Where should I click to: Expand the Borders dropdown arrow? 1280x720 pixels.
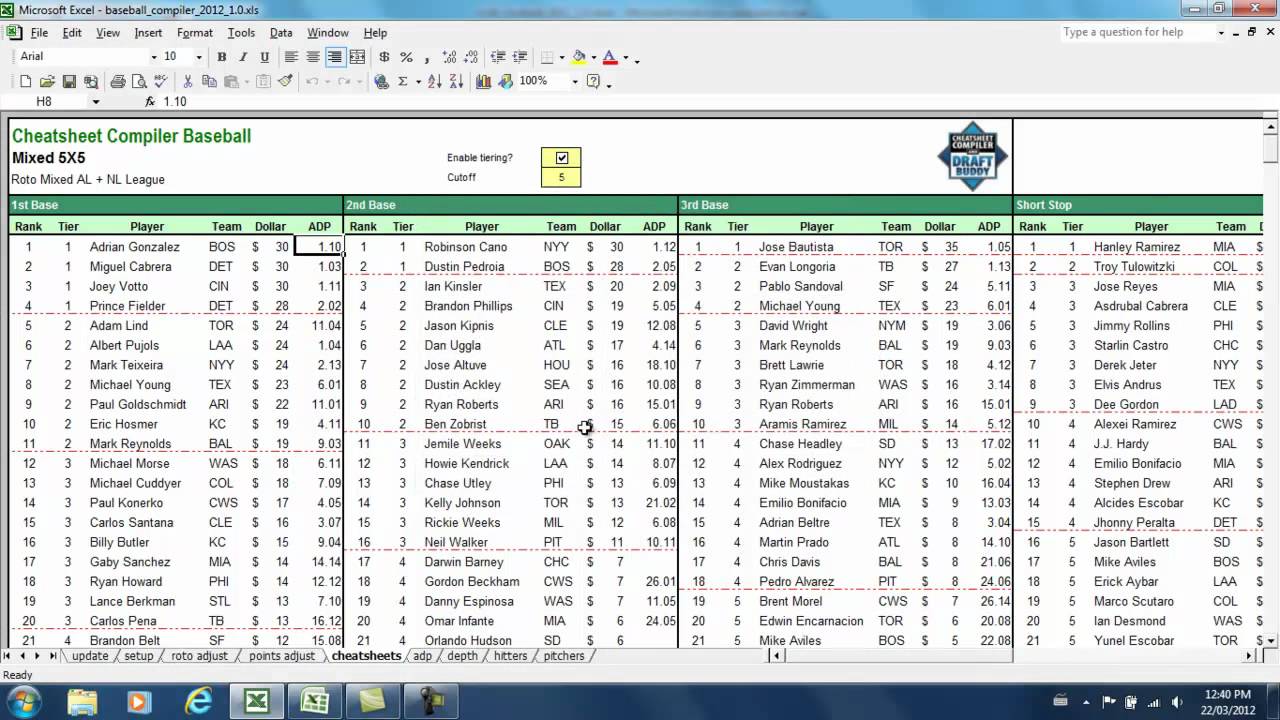[x=562, y=57]
